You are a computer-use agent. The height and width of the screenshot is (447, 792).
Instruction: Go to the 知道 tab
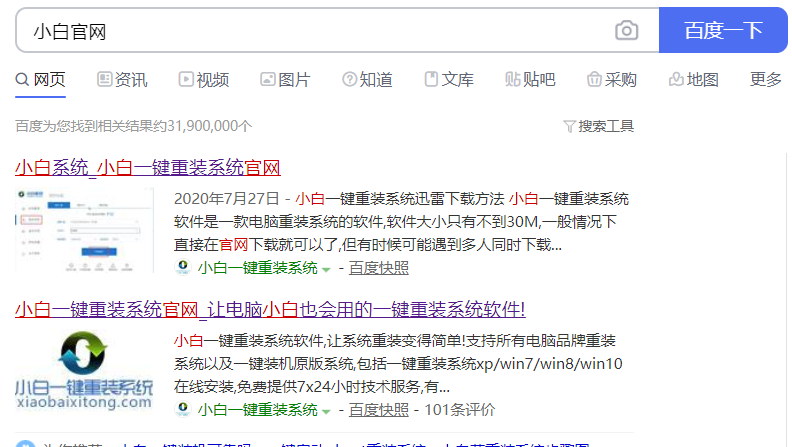point(367,80)
